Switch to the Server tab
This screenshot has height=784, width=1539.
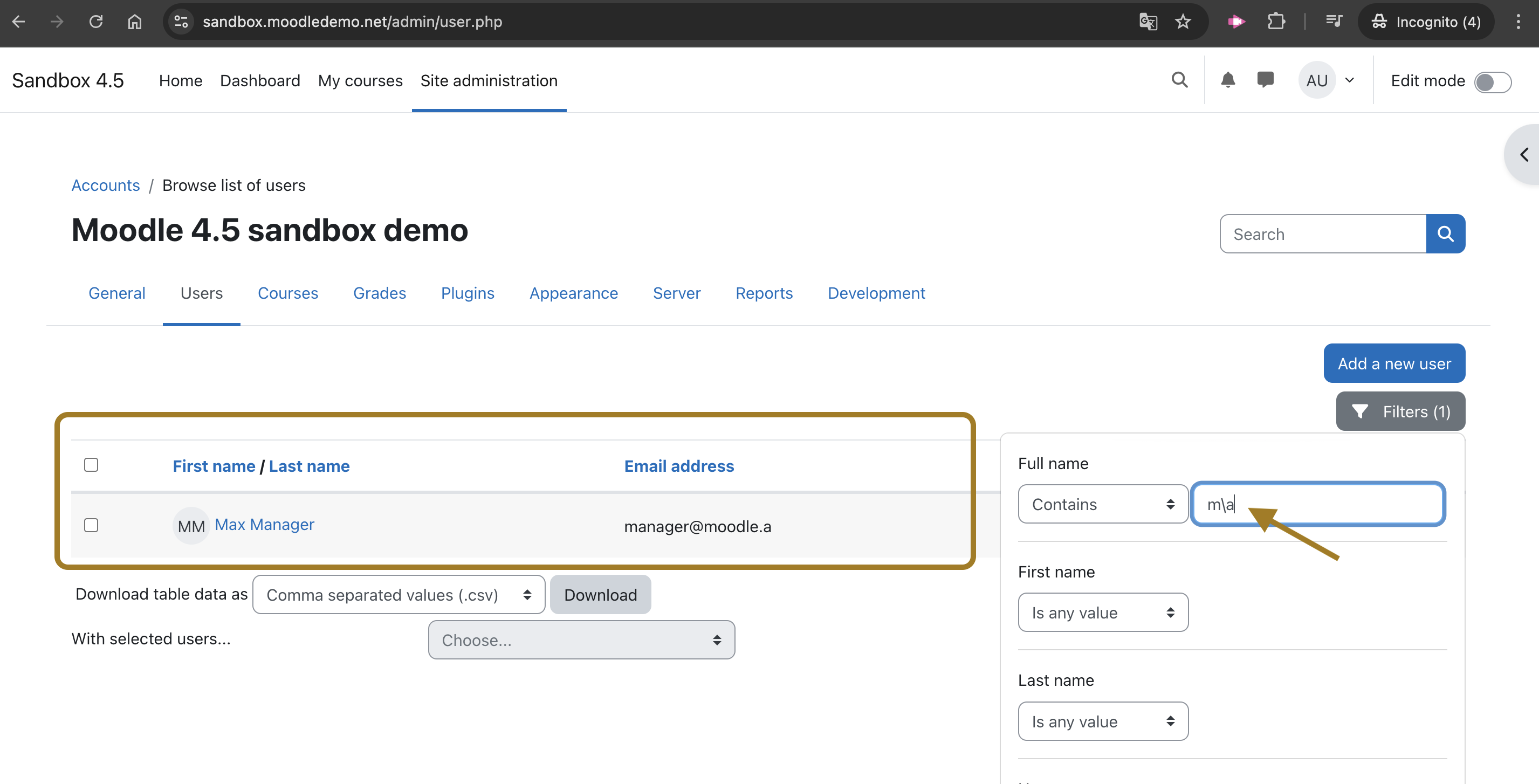pyautogui.click(x=676, y=293)
